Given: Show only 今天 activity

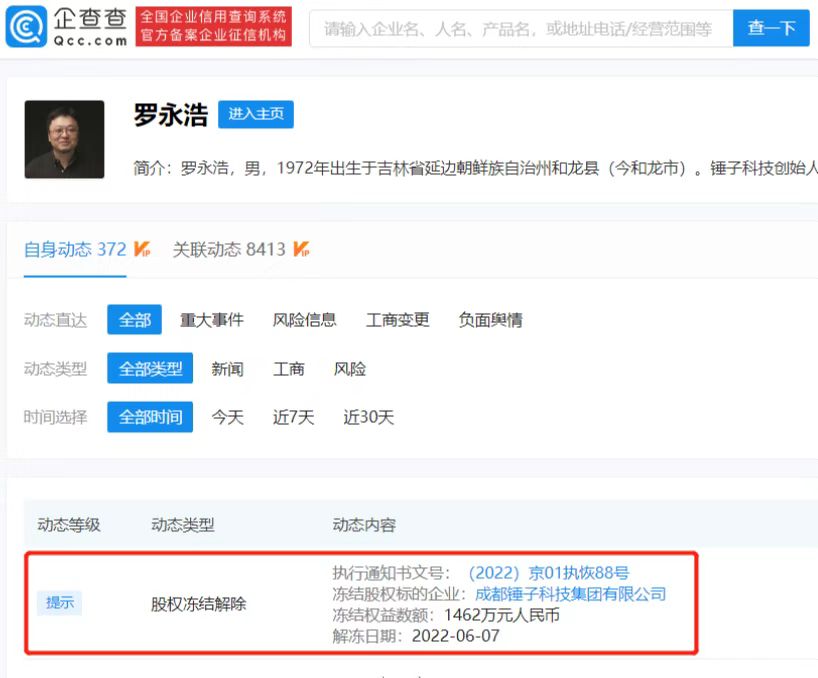Looking at the screenshot, I should coord(227,417).
